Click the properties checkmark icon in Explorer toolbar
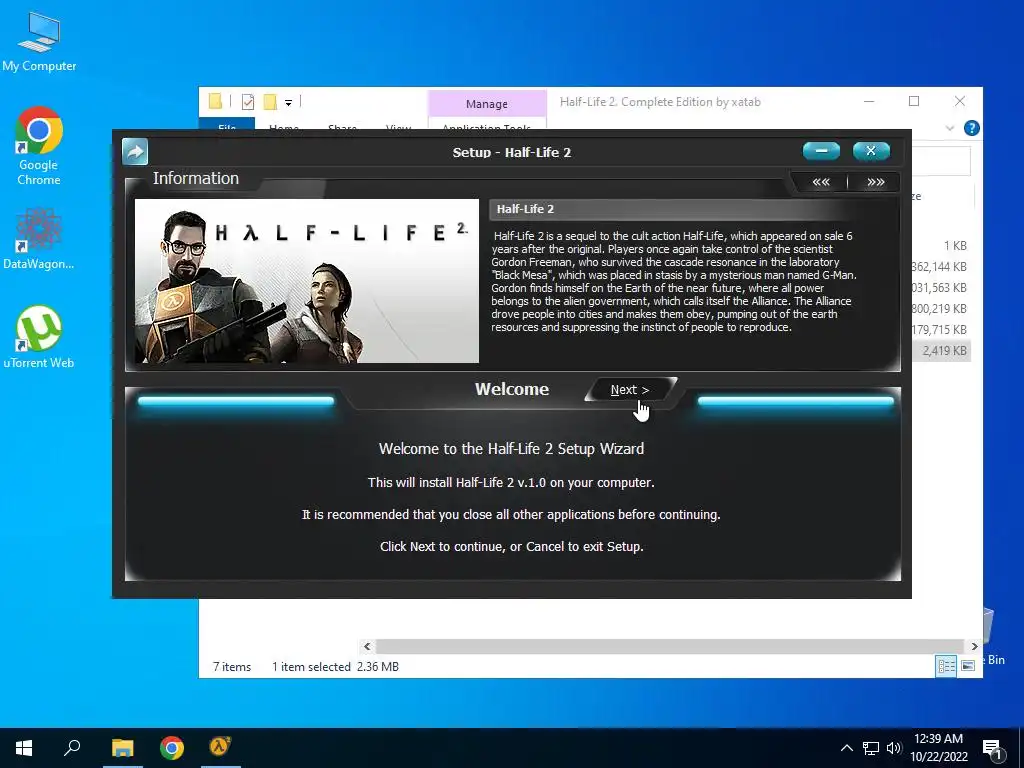Image resolution: width=1024 pixels, height=768 pixels. click(x=248, y=102)
